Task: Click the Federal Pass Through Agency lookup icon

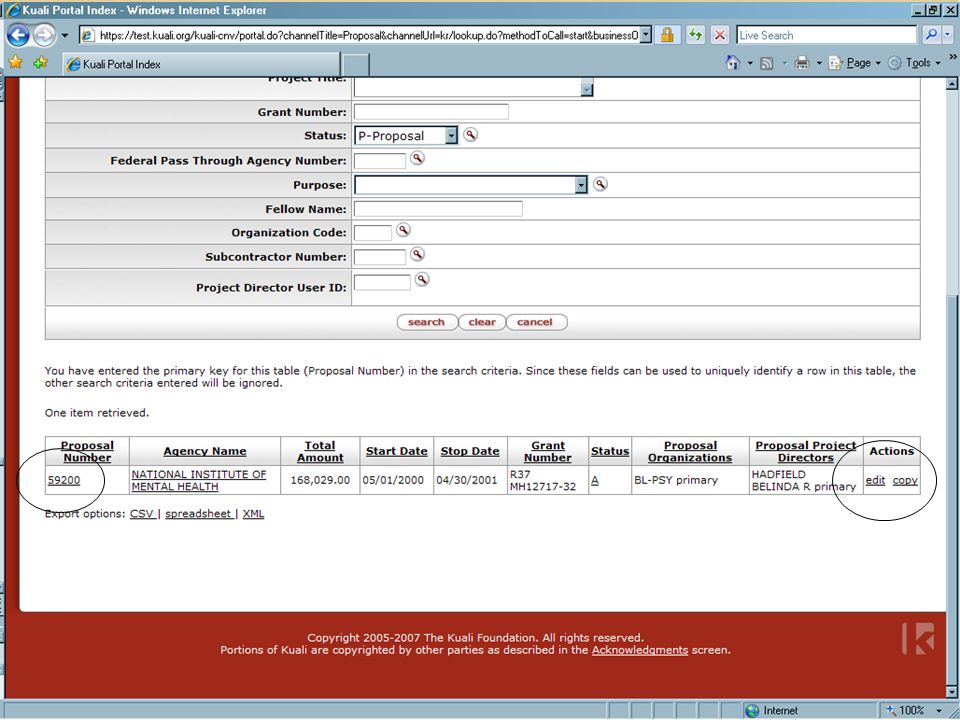Action: coord(417,159)
